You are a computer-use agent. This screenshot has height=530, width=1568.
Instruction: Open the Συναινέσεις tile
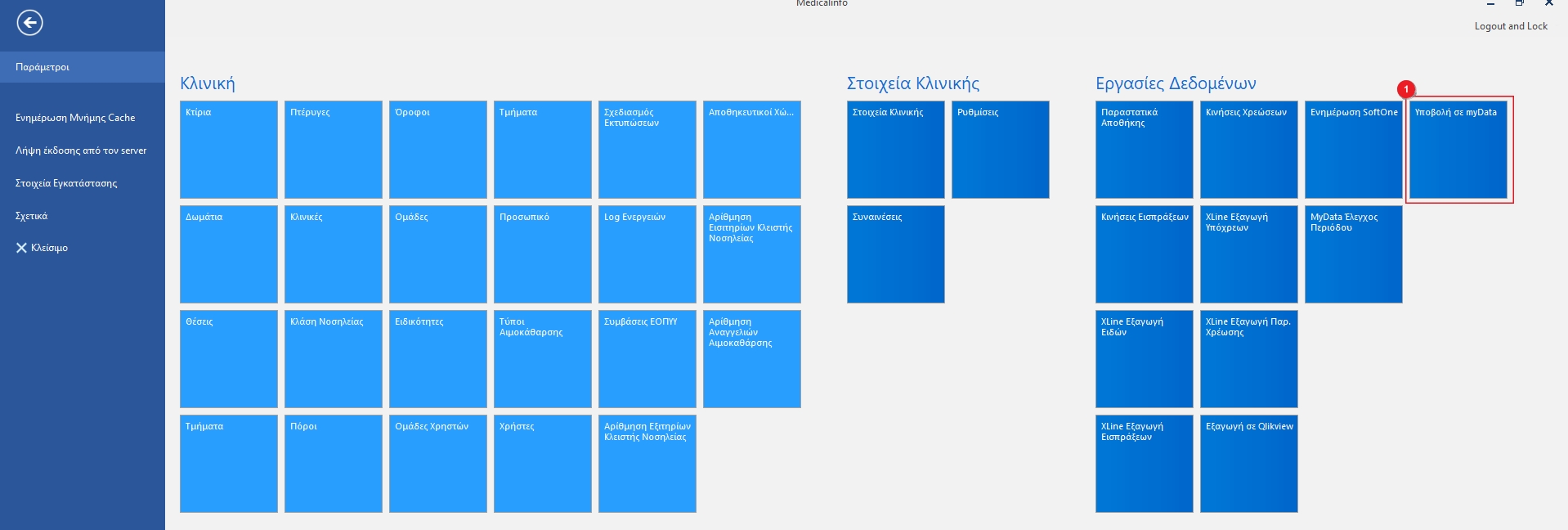895,254
